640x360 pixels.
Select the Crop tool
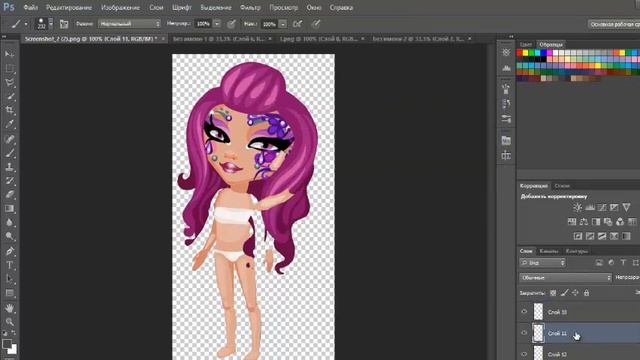[10, 110]
